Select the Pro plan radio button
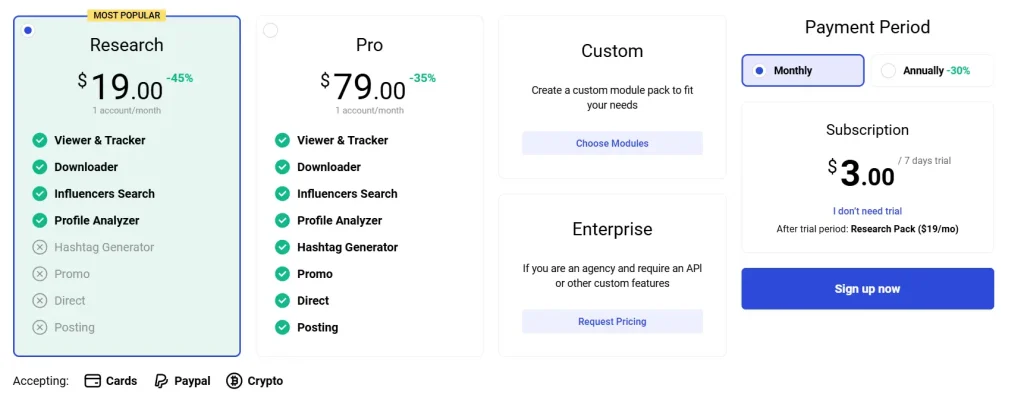The image size is (1024, 417). [270, 30]
